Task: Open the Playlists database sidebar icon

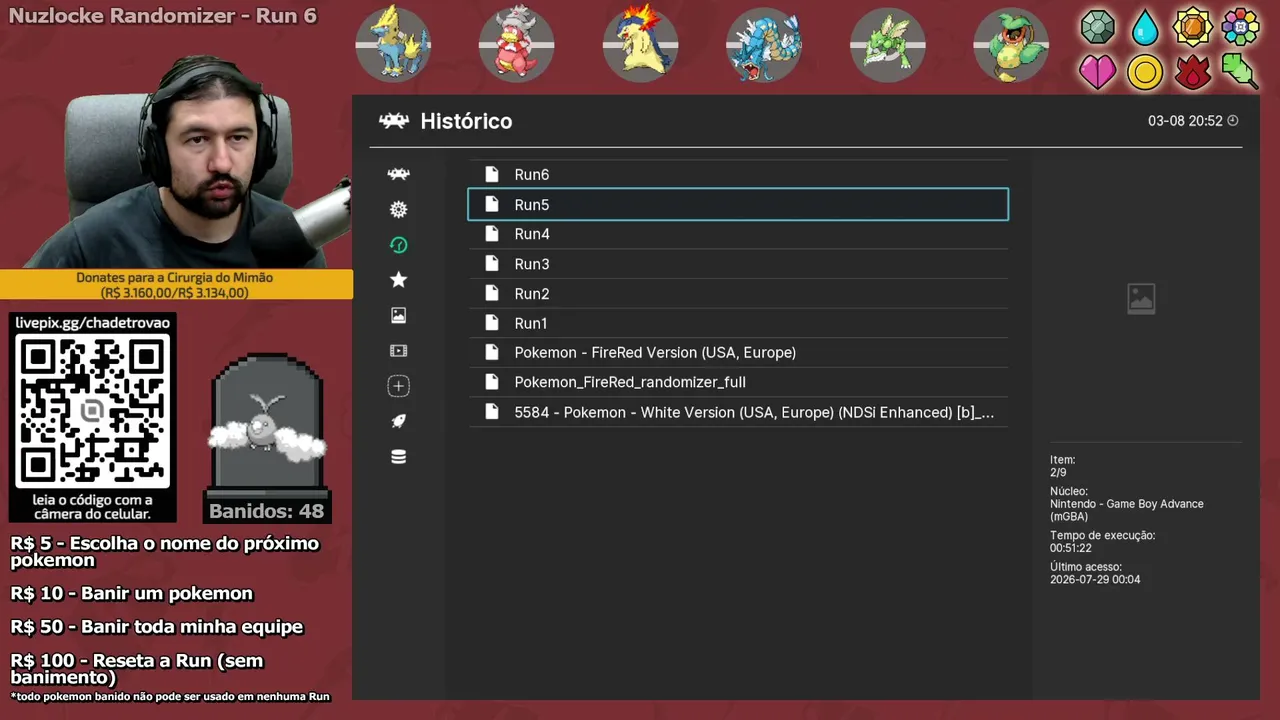Action: (398, 457)
